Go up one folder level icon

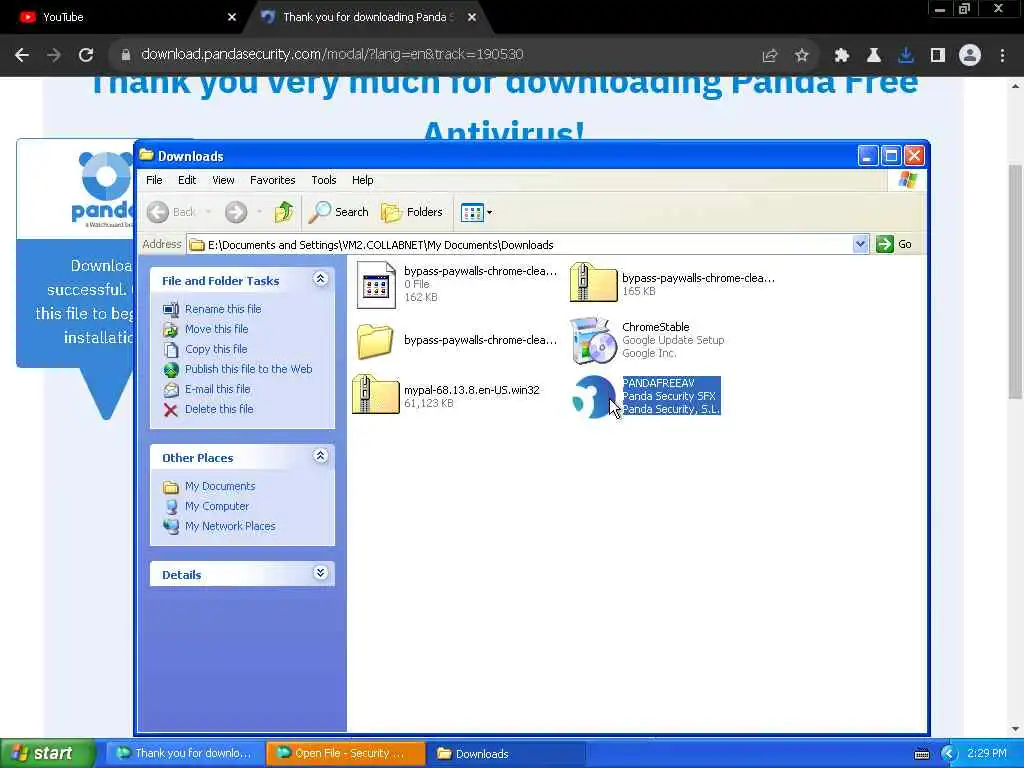tap(283, 212)
